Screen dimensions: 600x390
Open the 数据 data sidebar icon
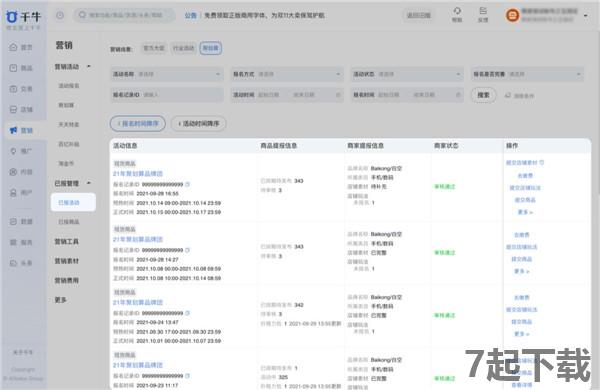[x=13, y=221]
